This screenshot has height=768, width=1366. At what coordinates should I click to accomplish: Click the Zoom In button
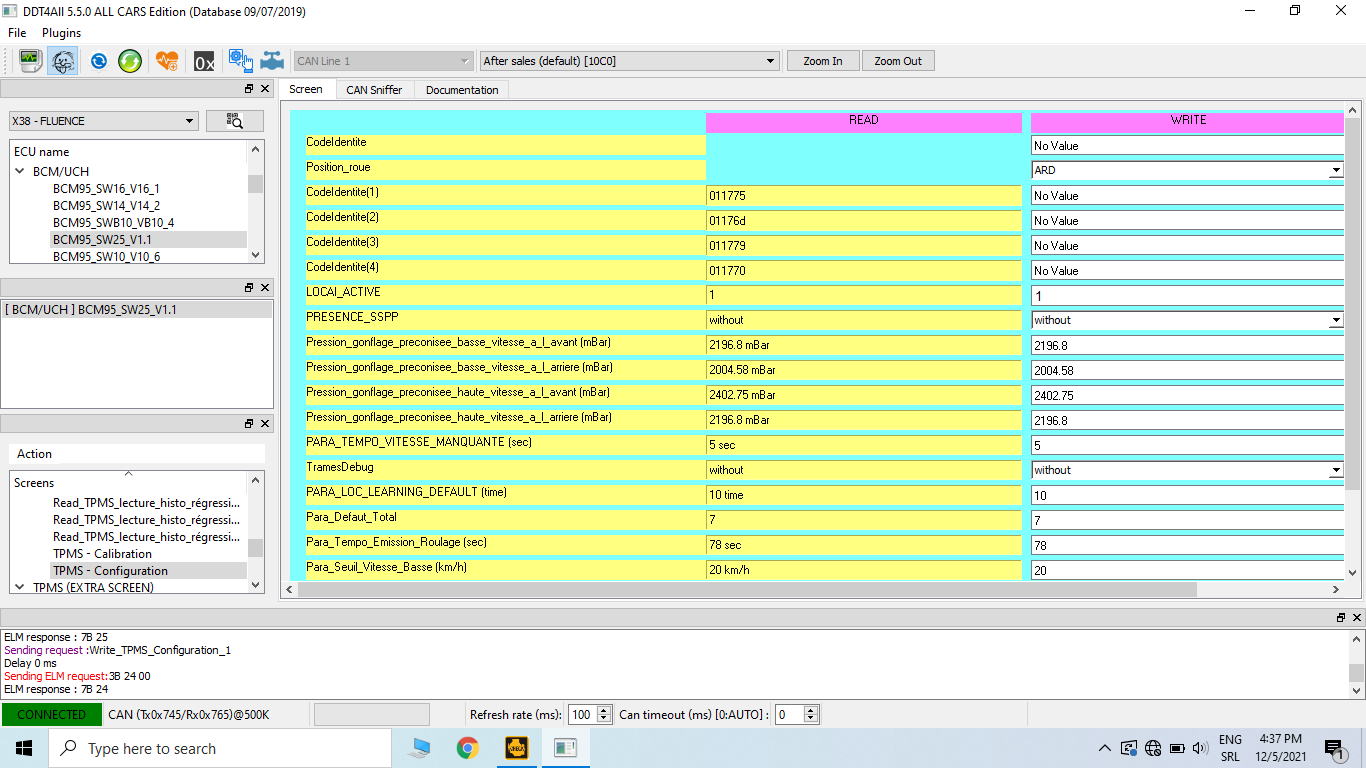coord(823,61)
